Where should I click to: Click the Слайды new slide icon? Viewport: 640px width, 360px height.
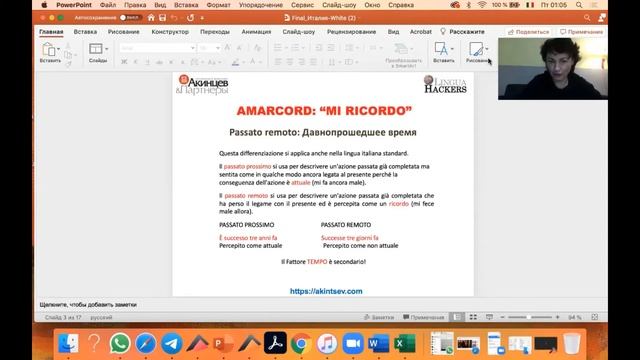click(96, 49)
